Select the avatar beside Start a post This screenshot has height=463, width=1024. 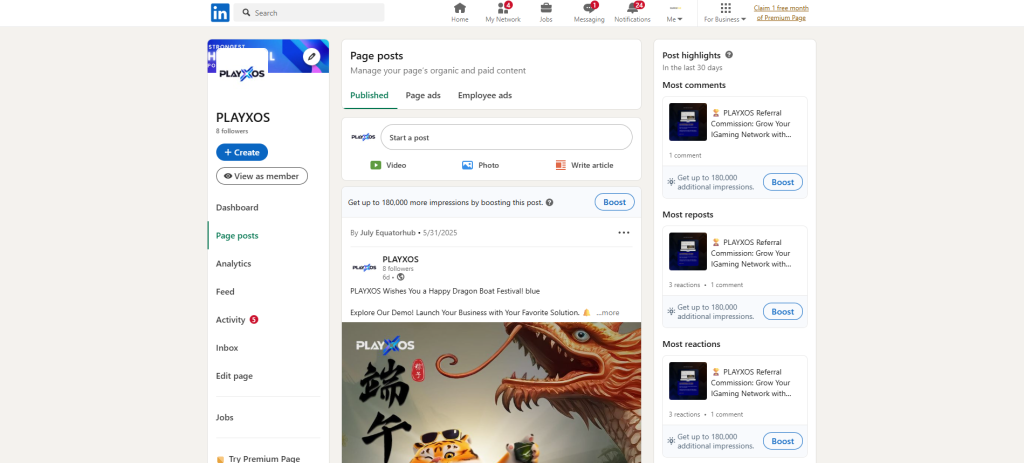pyautogui.click(x=363, y=137)
